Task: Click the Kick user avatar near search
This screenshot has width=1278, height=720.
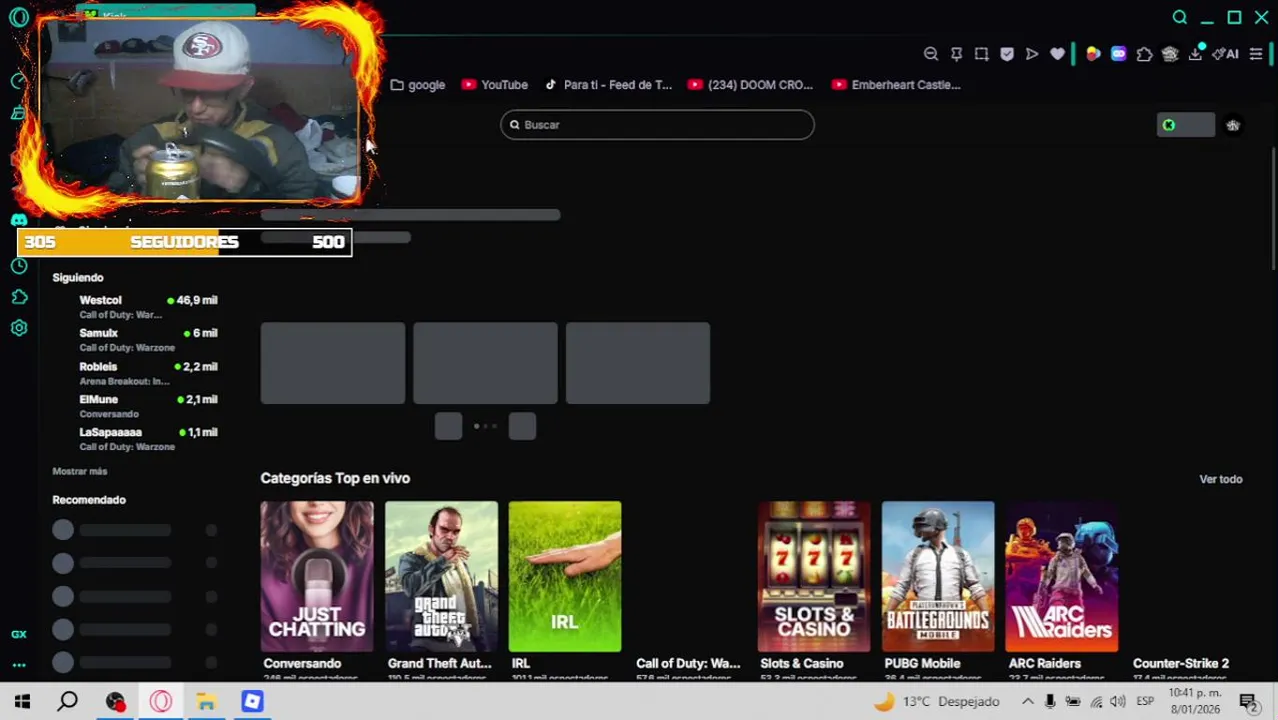Action: point(1233,125)
